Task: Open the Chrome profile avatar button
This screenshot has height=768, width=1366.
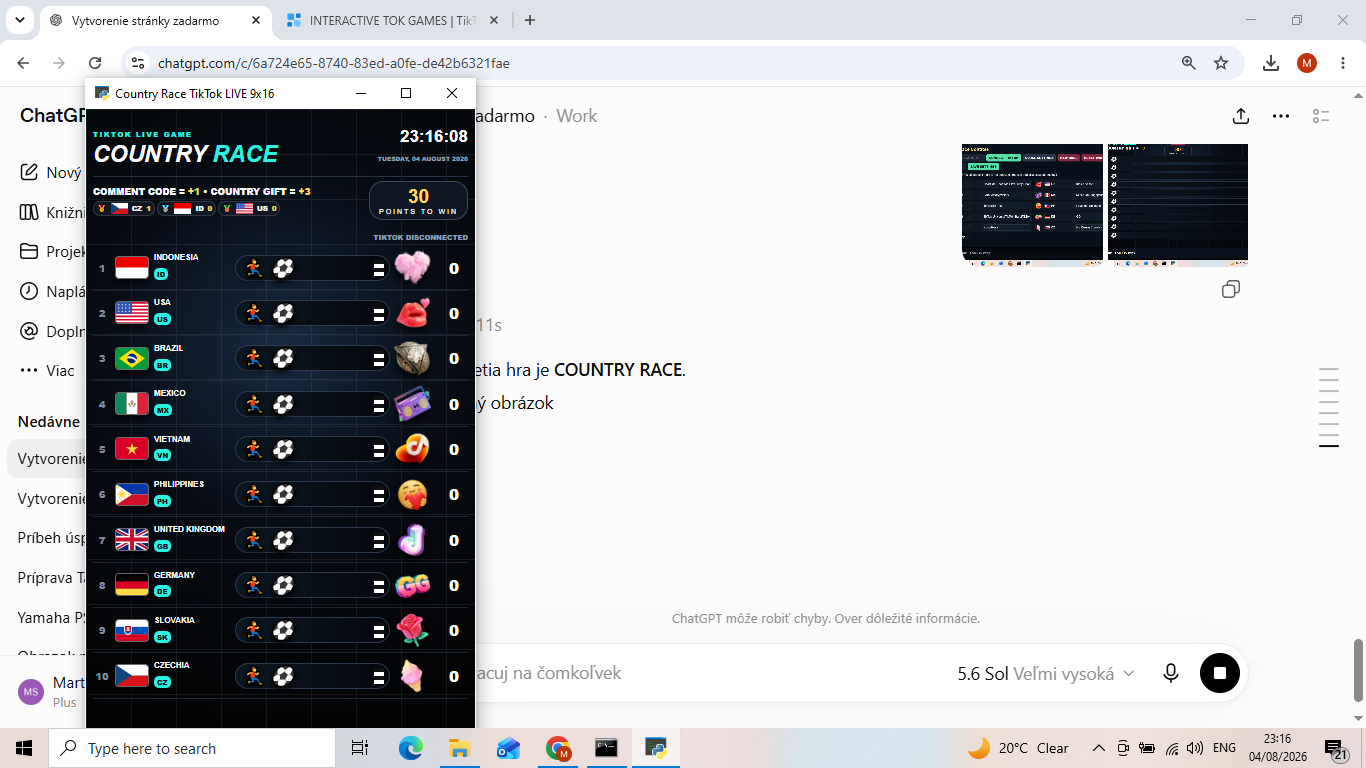Action: coord(1307,63)
